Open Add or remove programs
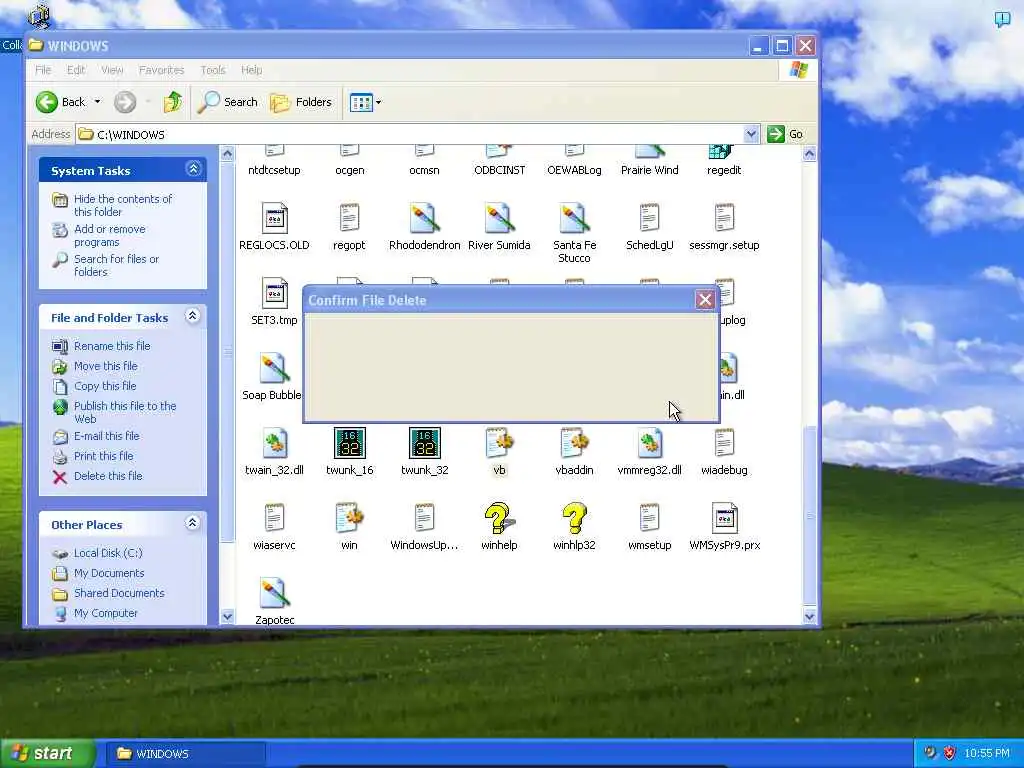The image size is (1024, 768). (x=110, y=236)
